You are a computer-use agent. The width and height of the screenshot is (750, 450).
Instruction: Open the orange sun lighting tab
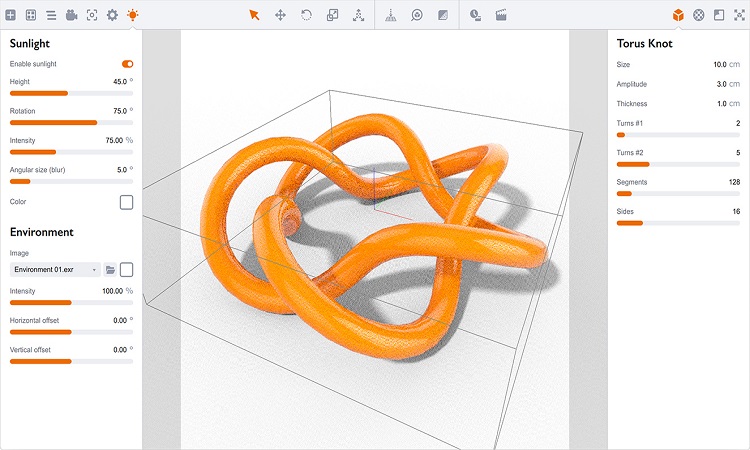133,15
